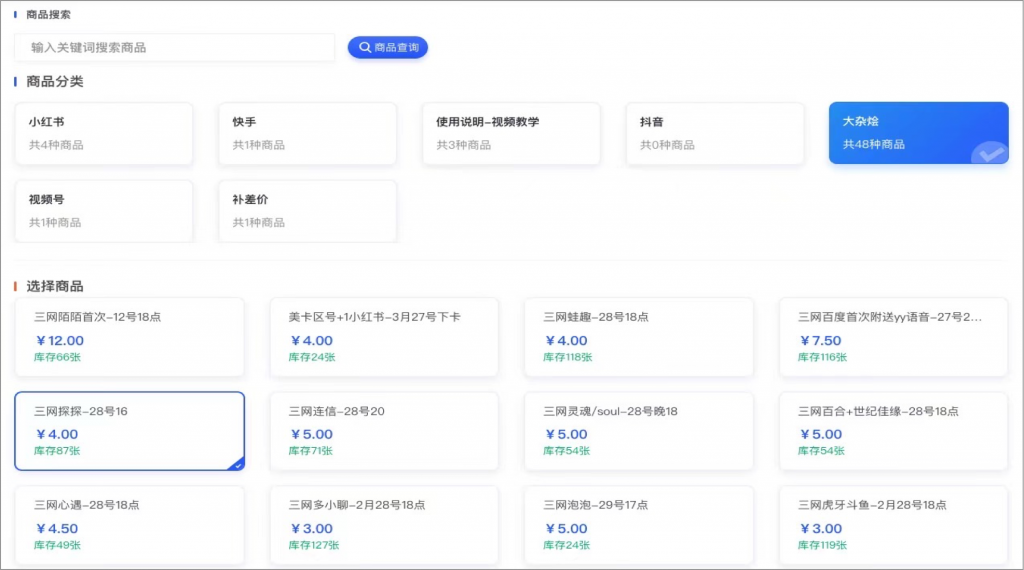The image size is (1024, 570).
Task: Choose product 美卡区号+1小红书-3月27号下卡
Action: pos(384,337)
